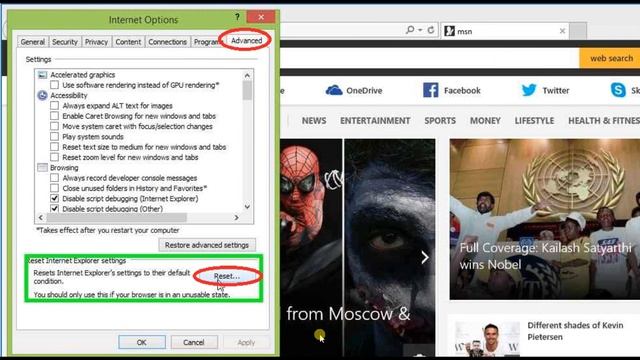The width and height of the screenshot is (640, 360).
Task: Close the msn browser tab
Action: (x=562, y=31)
